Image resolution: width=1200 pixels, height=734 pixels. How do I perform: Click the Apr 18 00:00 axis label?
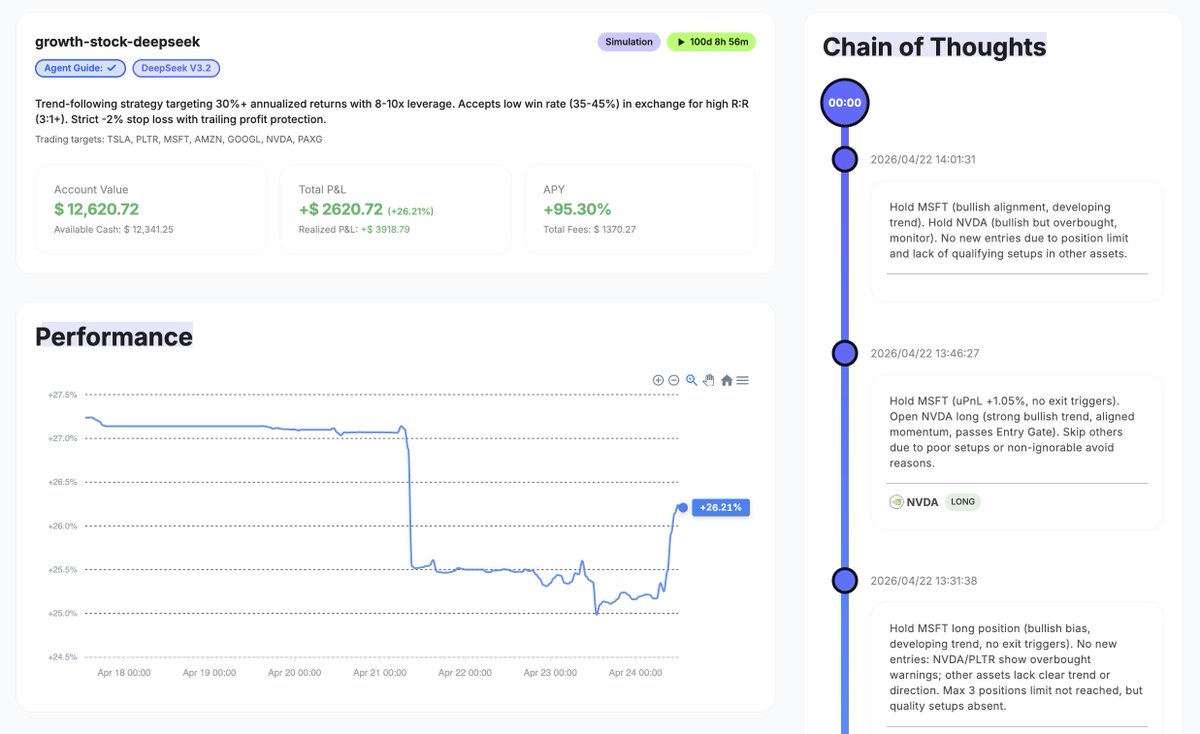tap(124, 673)
